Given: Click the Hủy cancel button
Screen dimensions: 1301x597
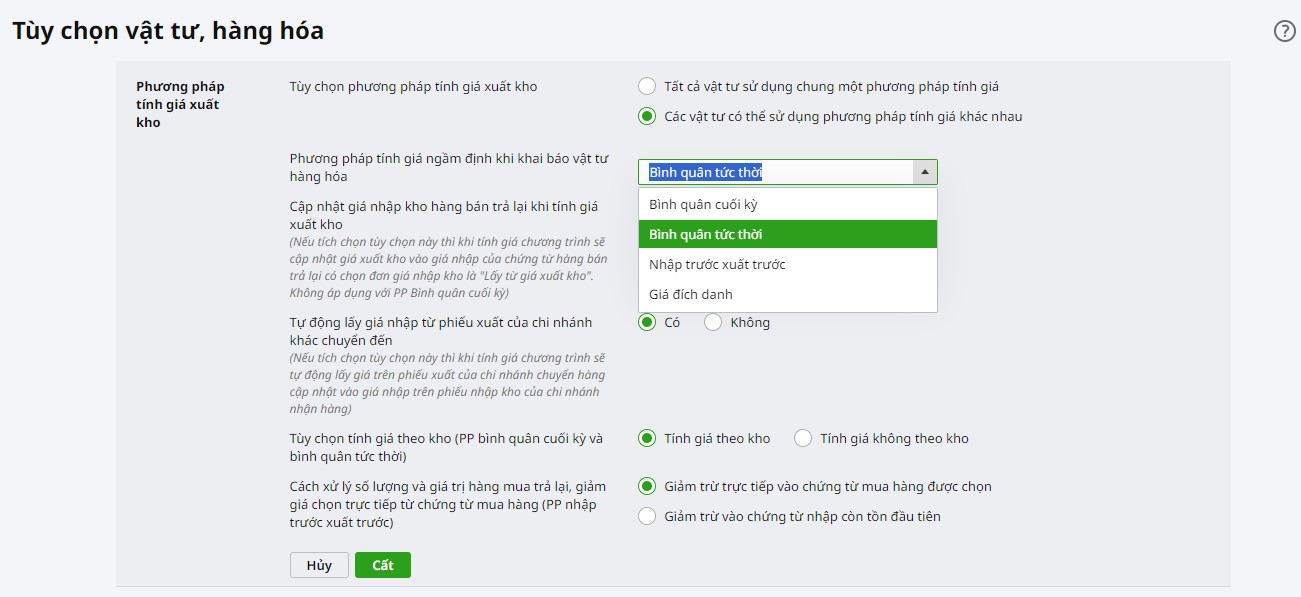Looking at the screenshot, I should (x=319, y=565).
